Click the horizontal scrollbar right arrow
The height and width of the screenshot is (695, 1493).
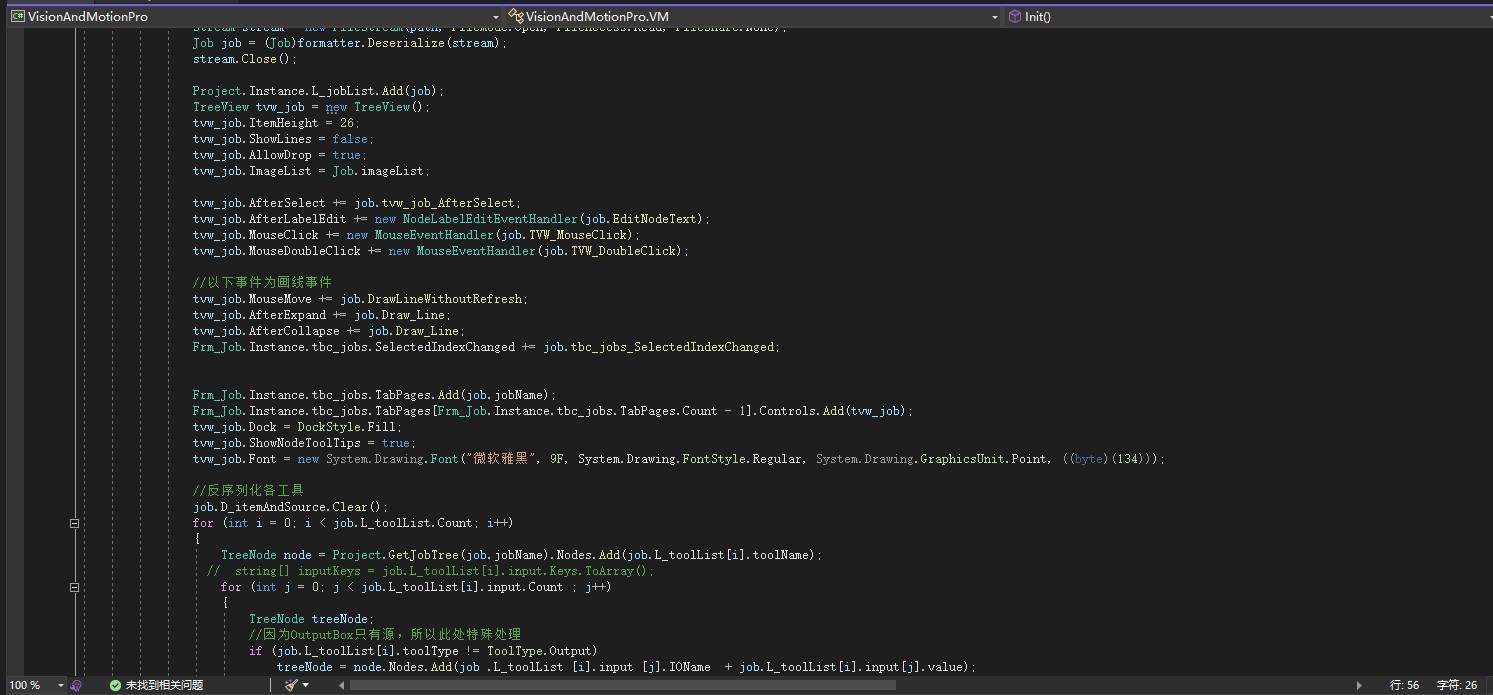pos(1359,685)
